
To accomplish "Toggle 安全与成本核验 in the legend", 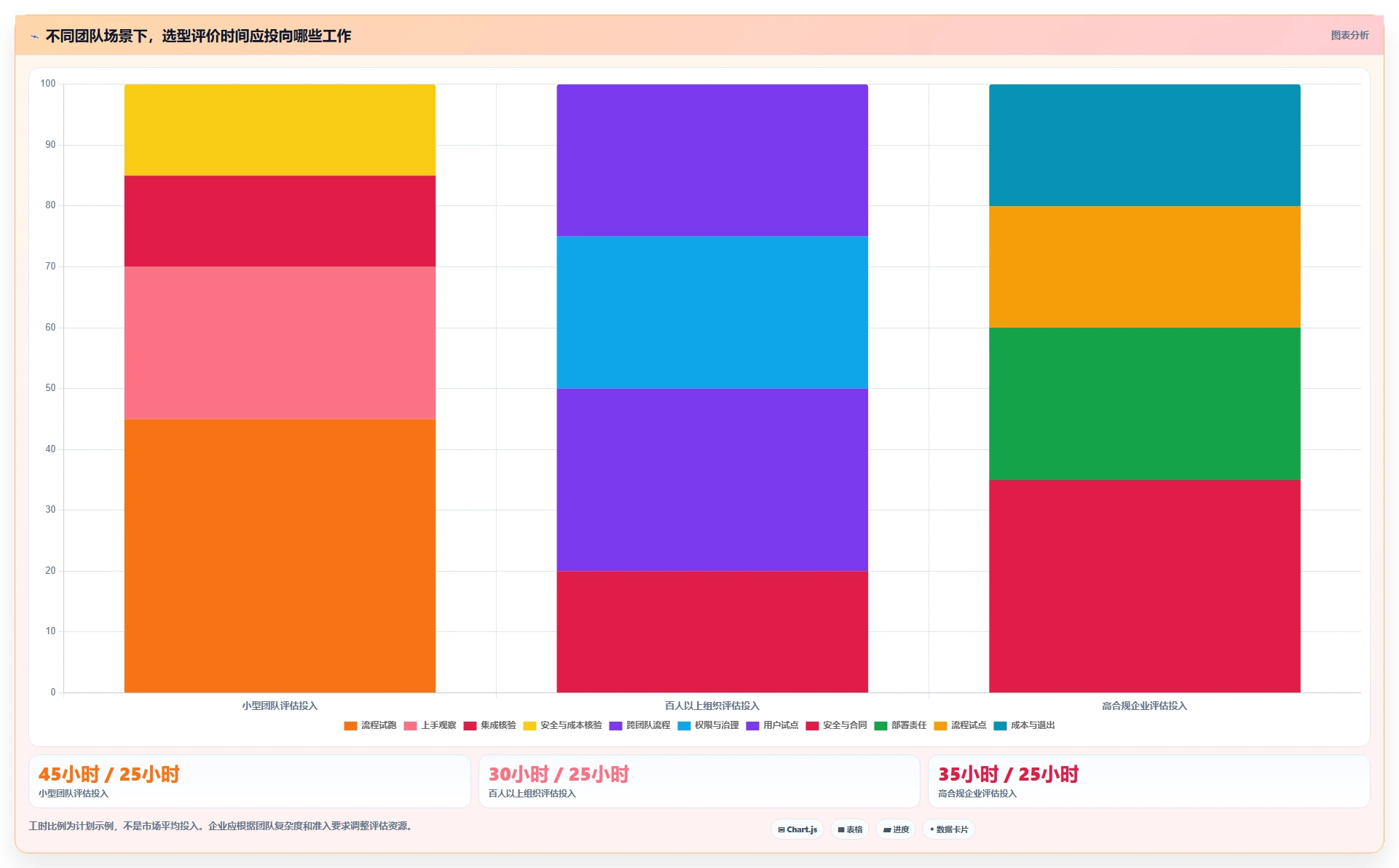I will 562,725.
